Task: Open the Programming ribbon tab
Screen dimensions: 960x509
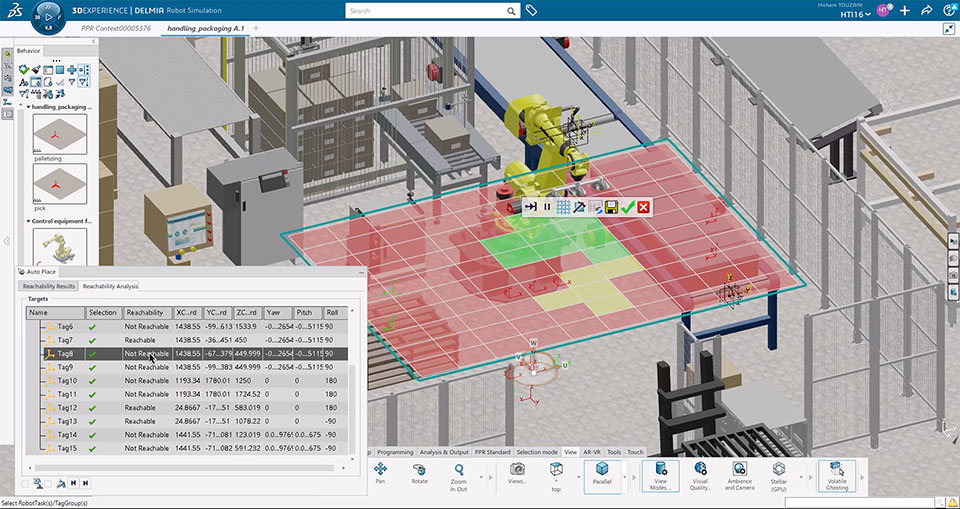Action: click(395, 452)
